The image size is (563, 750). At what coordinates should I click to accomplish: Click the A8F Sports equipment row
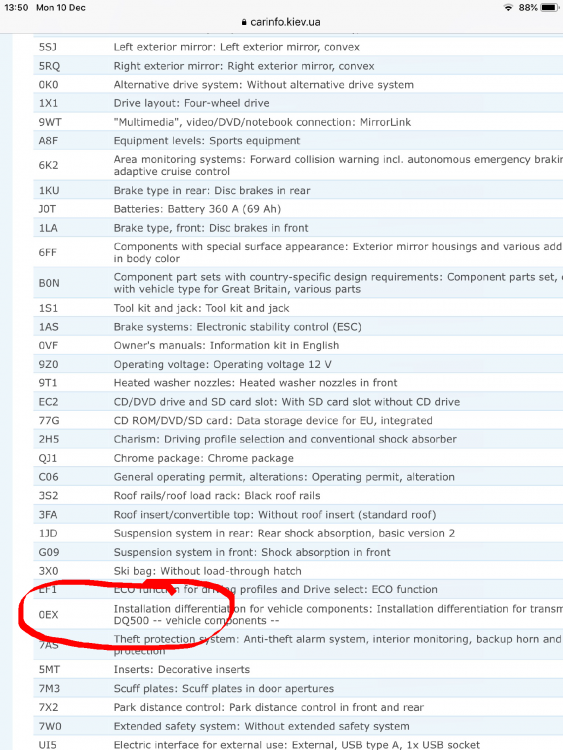tap(298, 141)
